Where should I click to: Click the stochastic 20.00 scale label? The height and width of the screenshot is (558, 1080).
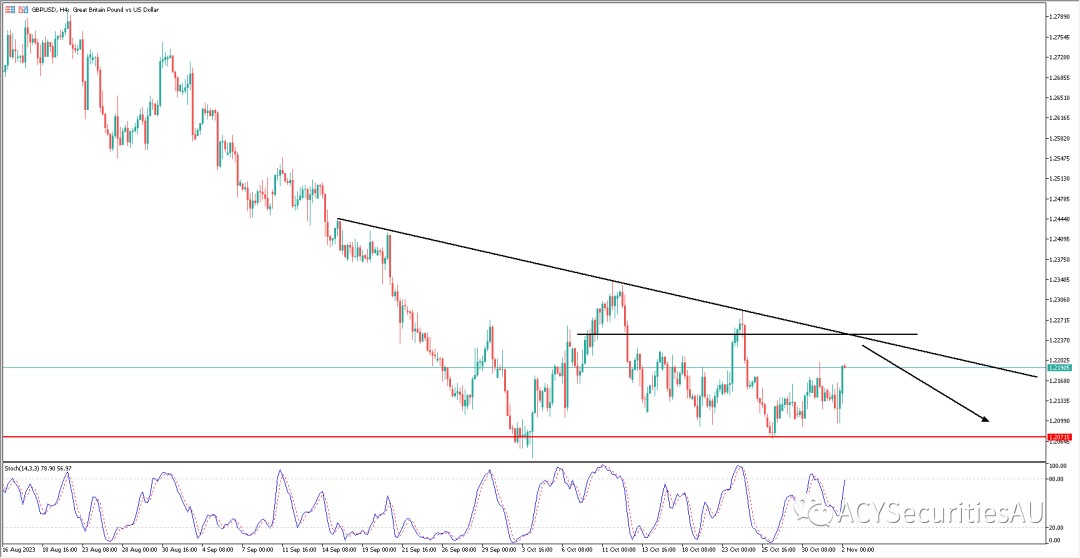1057,528
